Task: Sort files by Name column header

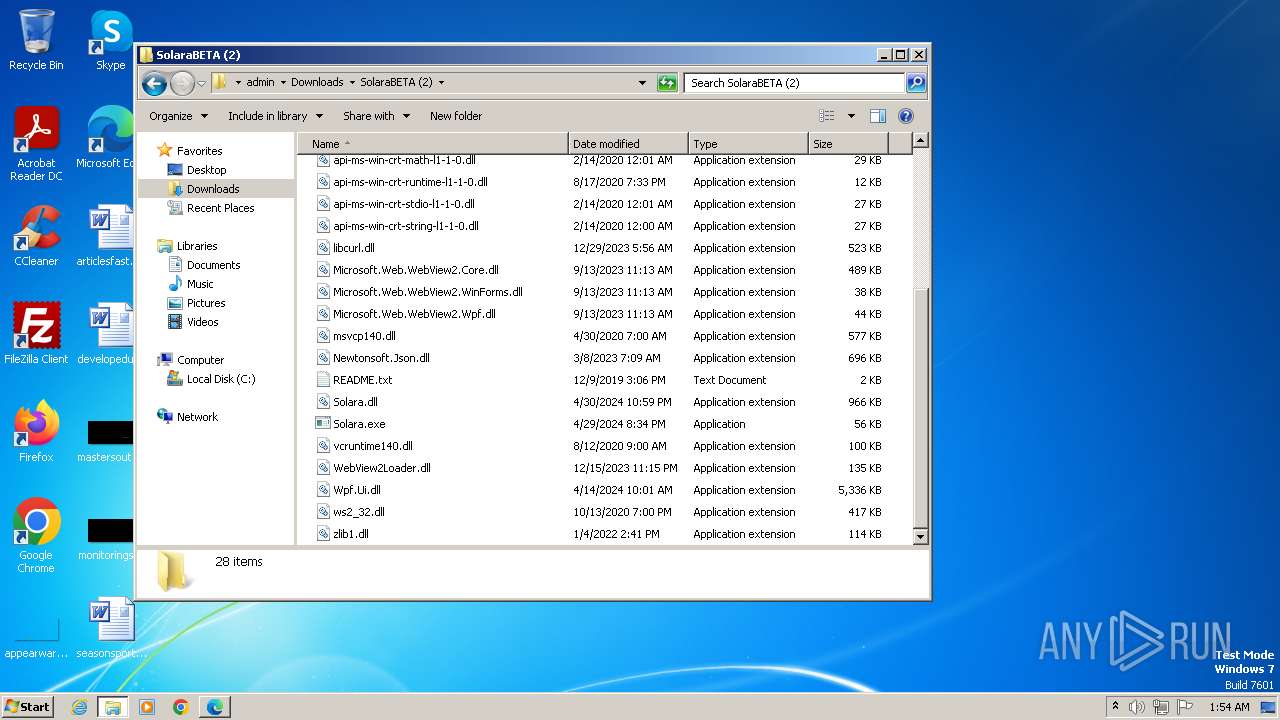Action: (x=433, y=144)
